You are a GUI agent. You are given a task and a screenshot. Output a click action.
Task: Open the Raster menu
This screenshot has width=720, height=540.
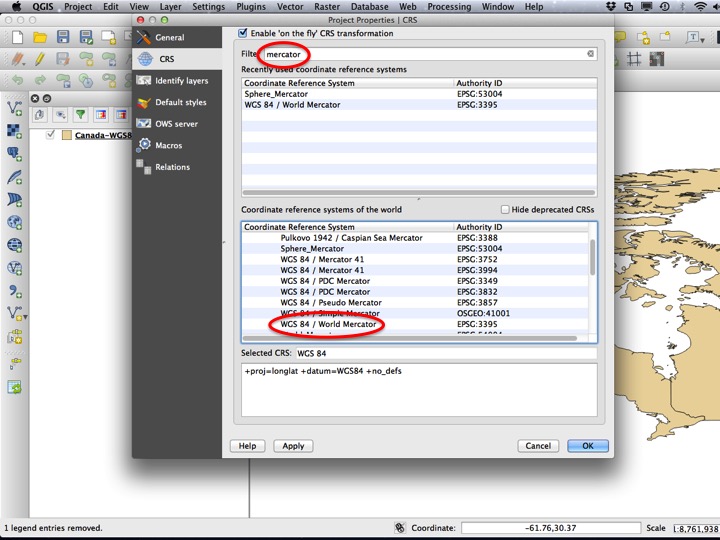(327, 6)
